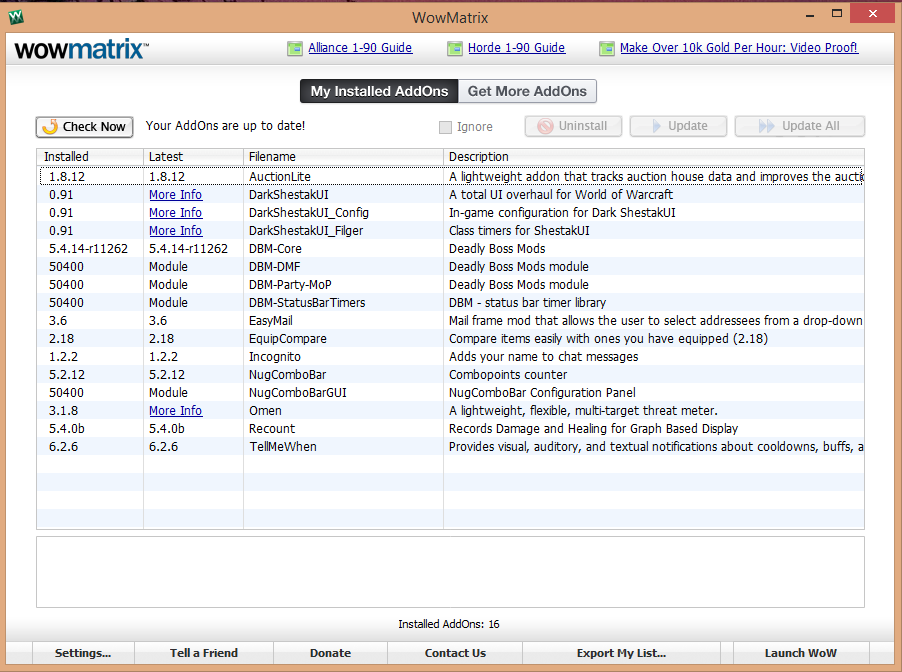Select the NugComboBar filename
Viewport: 902px width, 672px height.
tap(288, 375)
